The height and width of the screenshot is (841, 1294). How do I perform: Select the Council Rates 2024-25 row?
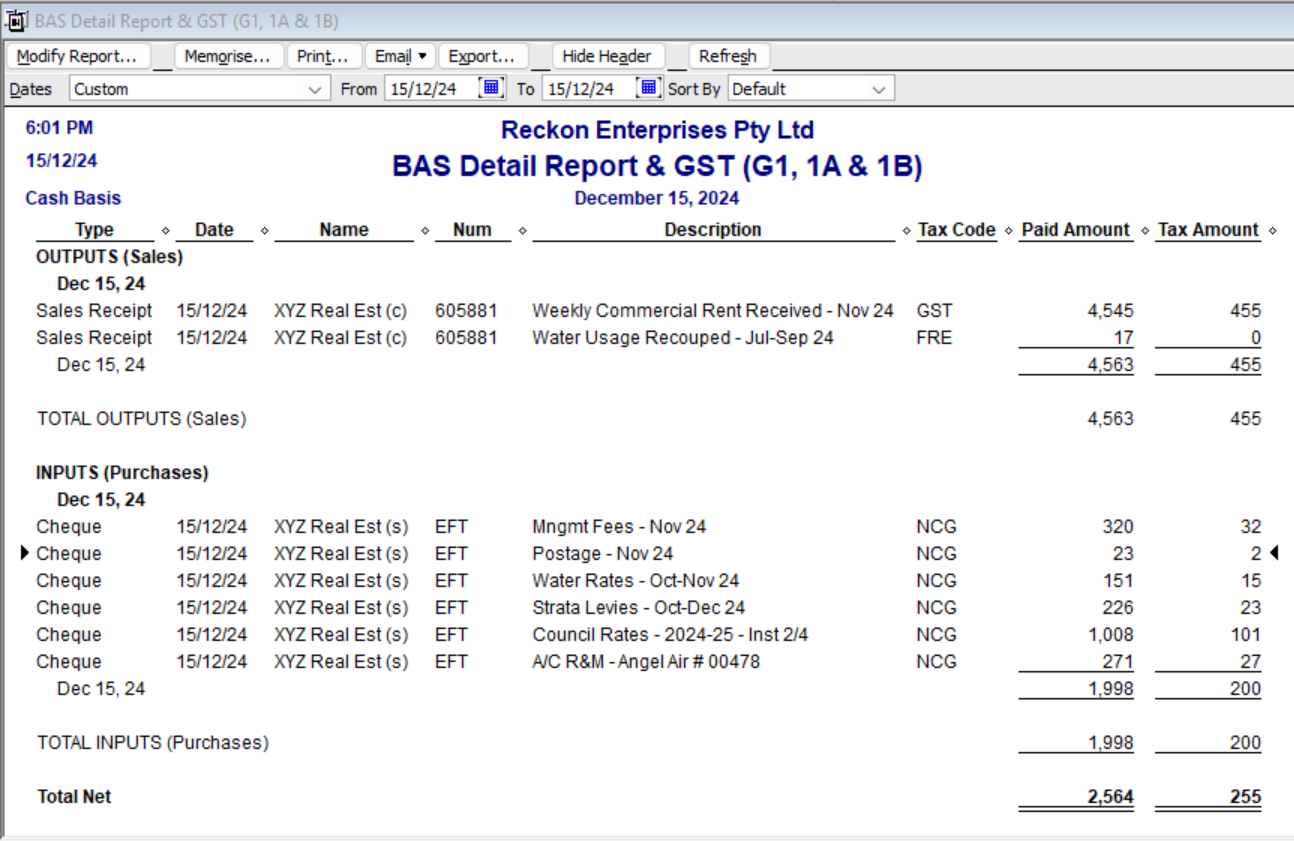(x=648, y=635)
